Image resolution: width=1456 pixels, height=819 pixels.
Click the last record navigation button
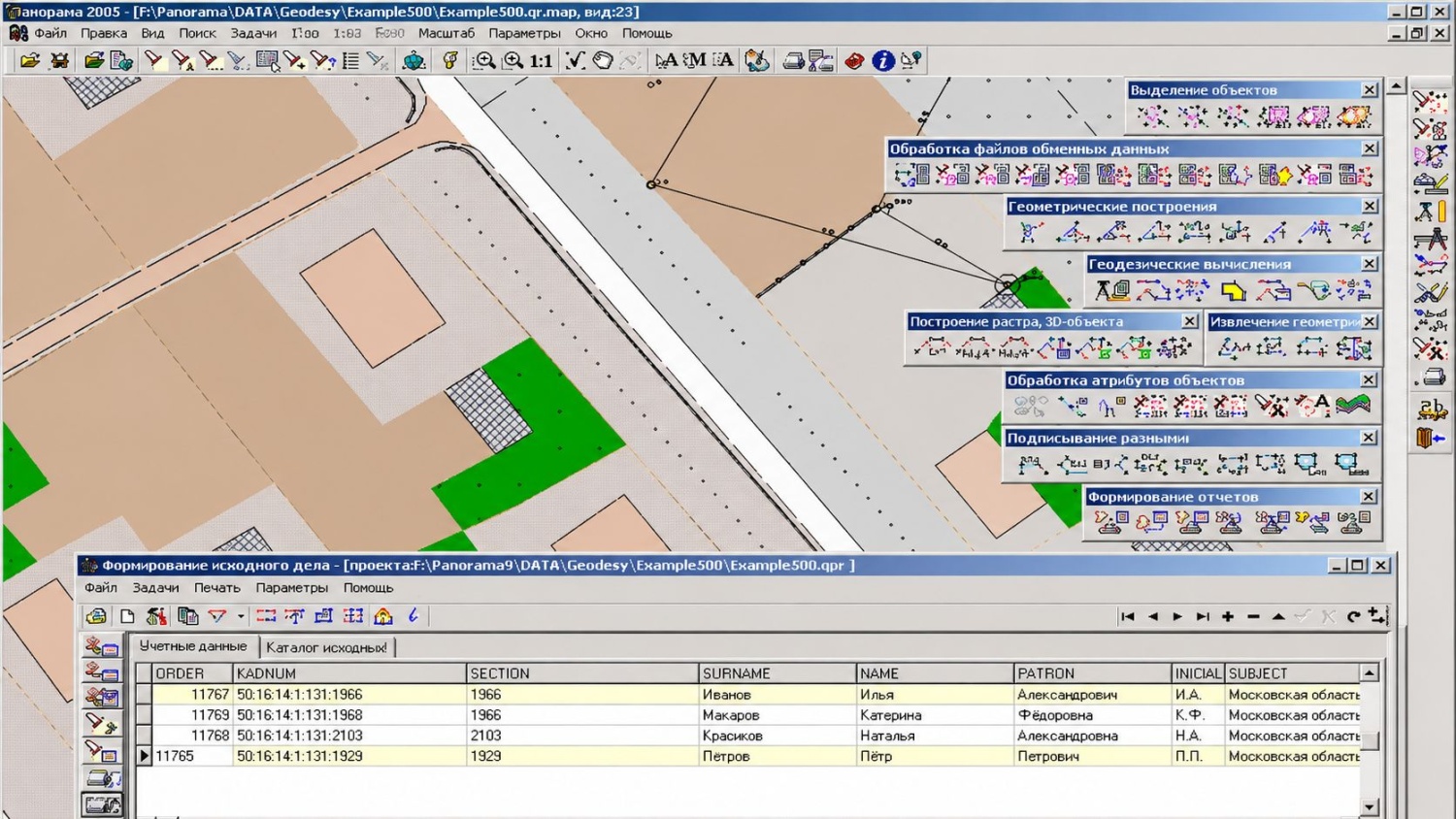point(1203,616)
